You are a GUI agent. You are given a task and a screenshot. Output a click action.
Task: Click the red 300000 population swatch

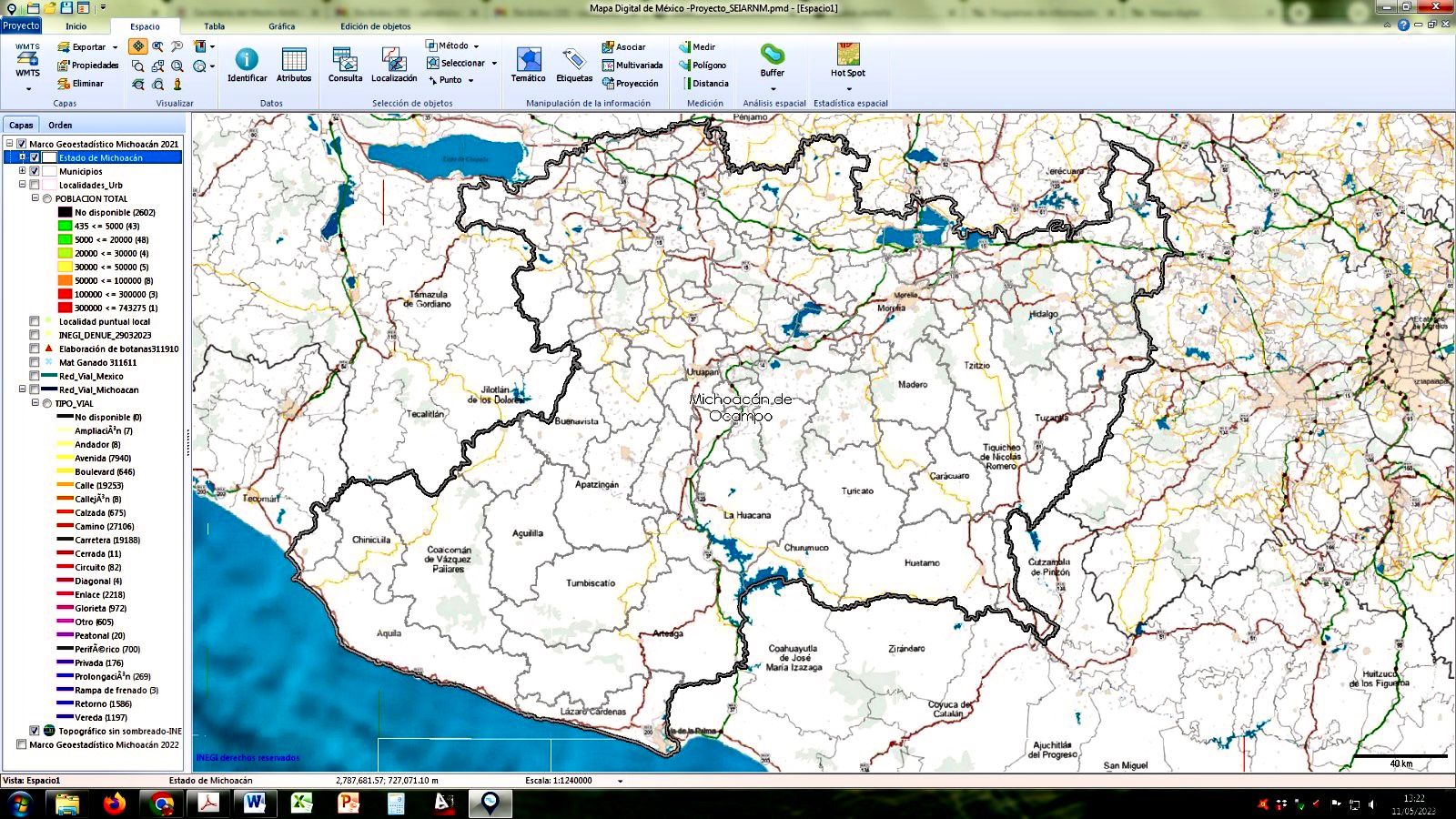coord(65,308)
